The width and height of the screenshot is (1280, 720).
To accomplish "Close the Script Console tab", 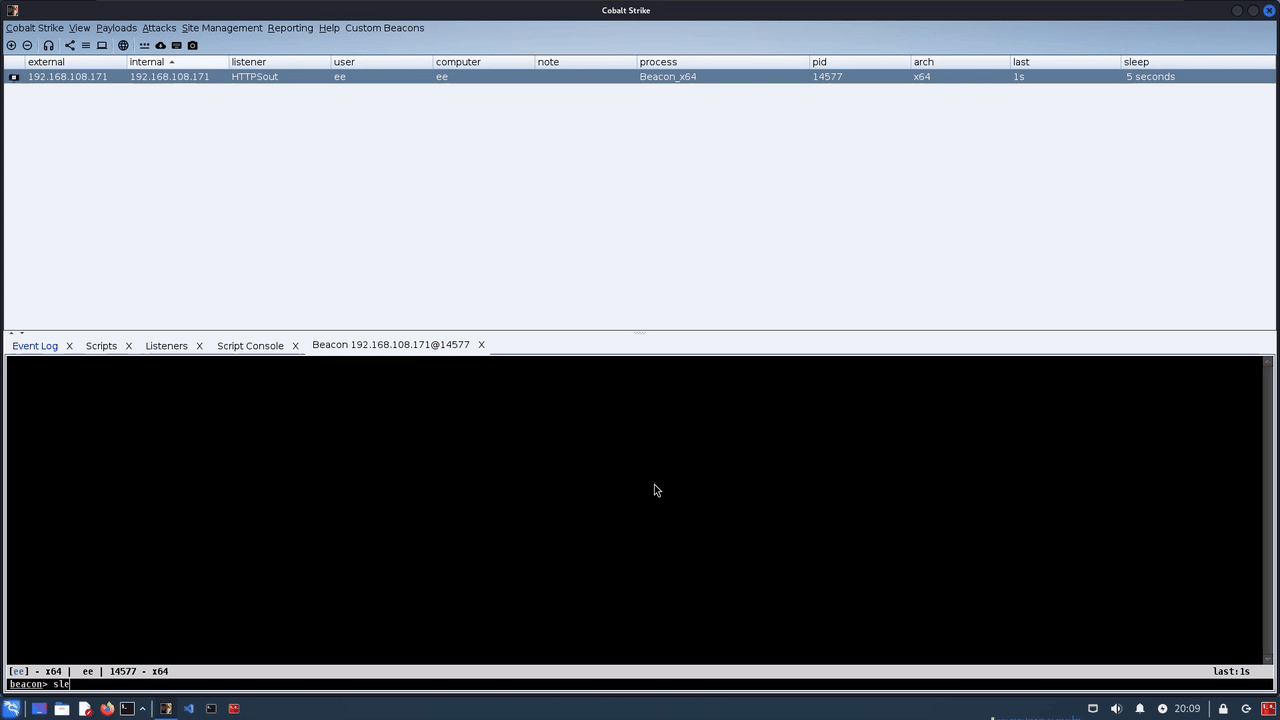I will pyautogui.click(x=295, y=346).
